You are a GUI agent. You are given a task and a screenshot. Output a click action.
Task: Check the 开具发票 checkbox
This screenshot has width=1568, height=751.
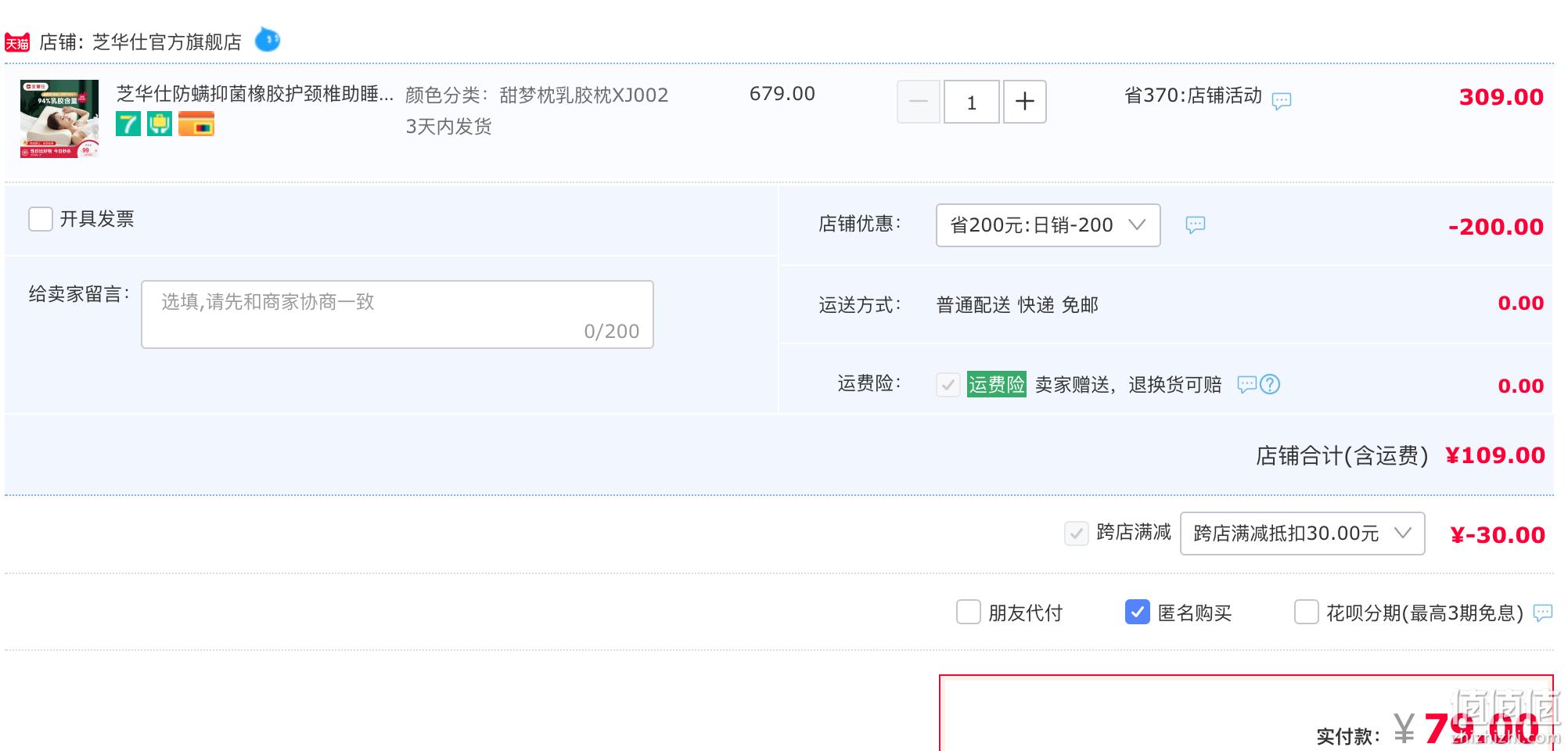(x=41, y=219)
